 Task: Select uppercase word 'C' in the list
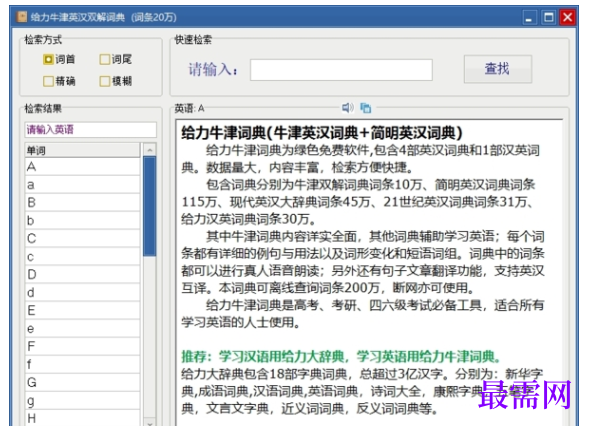(x=82, y=238)
